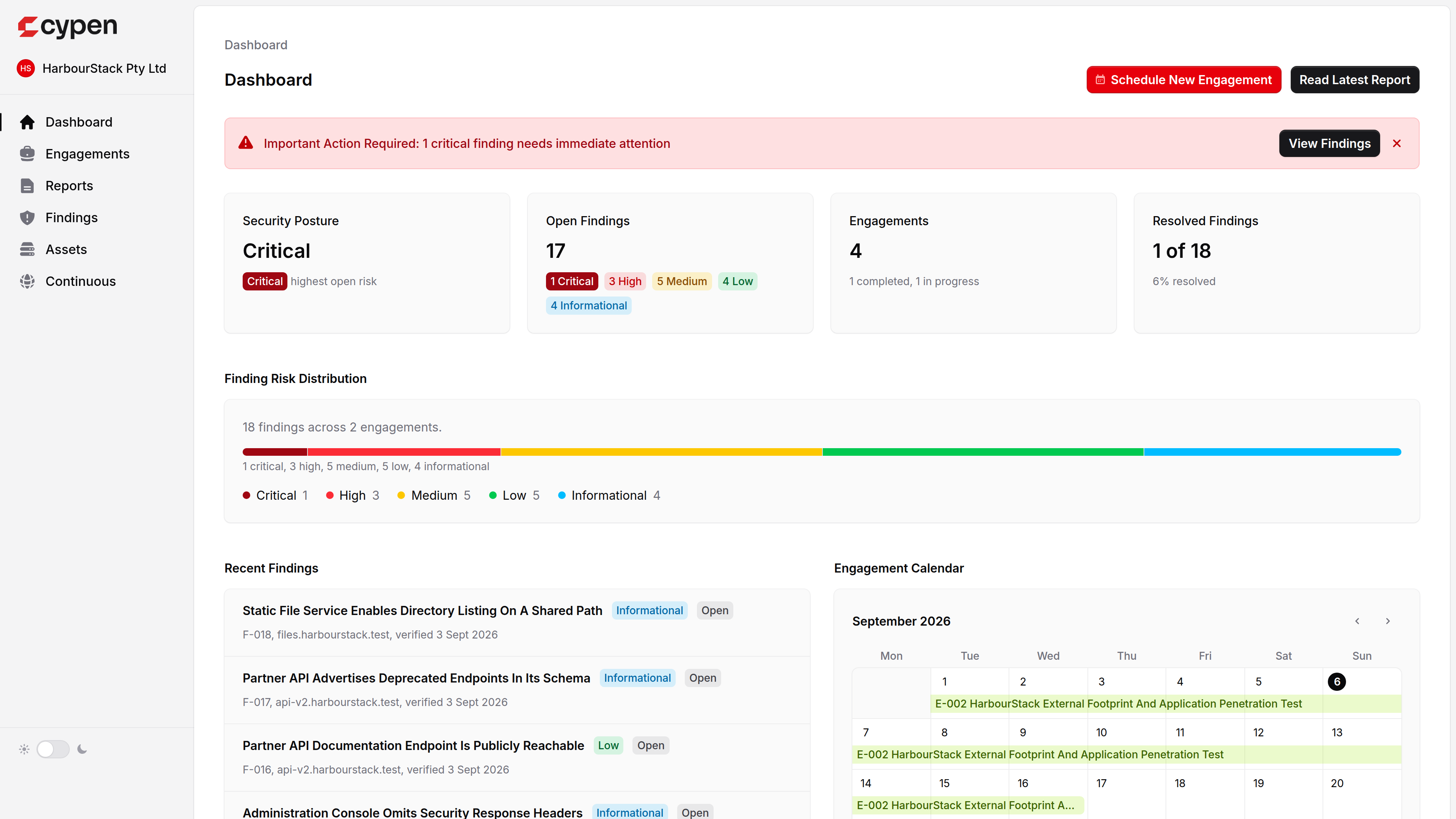Click the Low legend entry
The width and height of the screenshot is (1456, 819).
515,496
